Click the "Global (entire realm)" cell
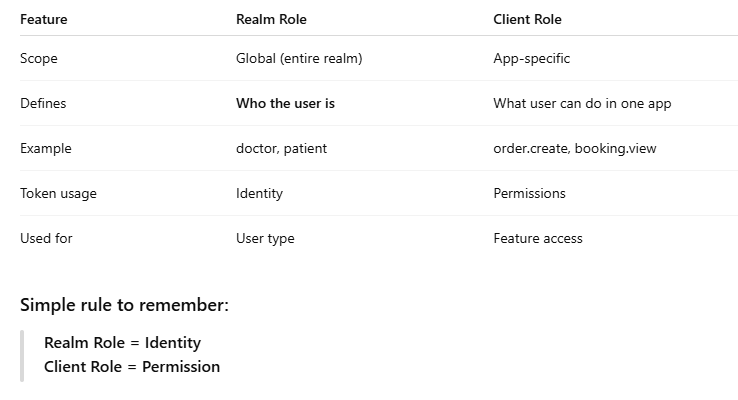738x400 pixels. [x=299, y=59]
